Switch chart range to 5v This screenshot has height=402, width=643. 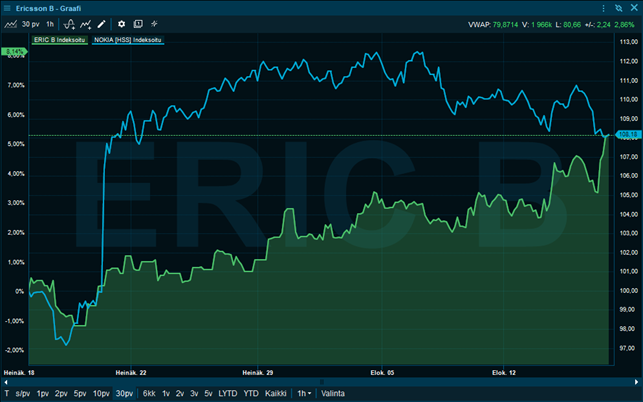tap(208, 393)
